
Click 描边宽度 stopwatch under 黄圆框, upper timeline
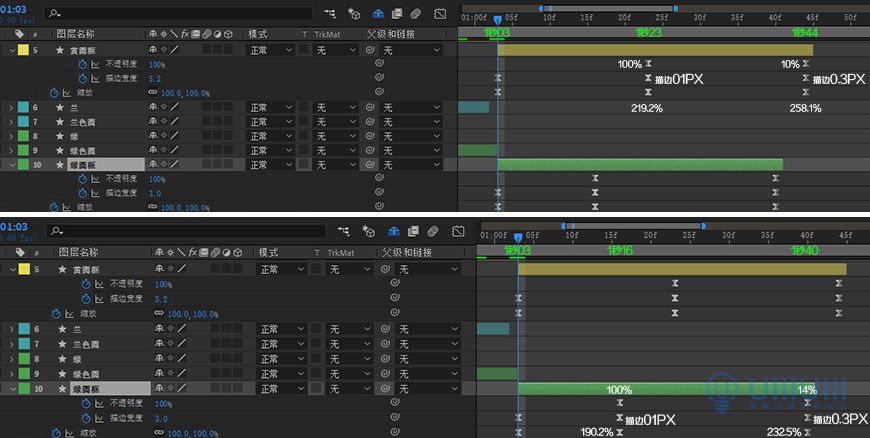(83, 79)
